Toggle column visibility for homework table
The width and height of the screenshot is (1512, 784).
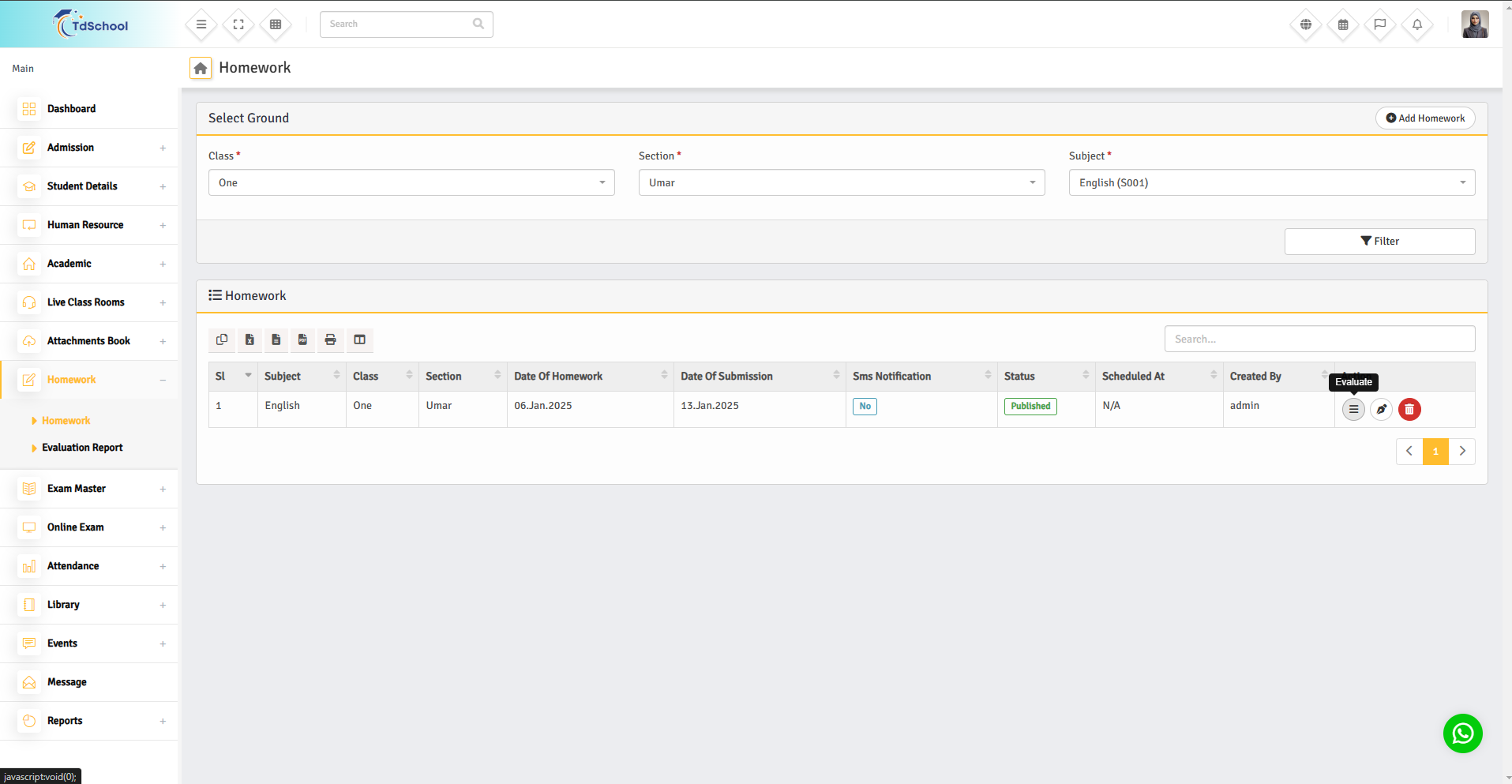[x=359, y=339]
